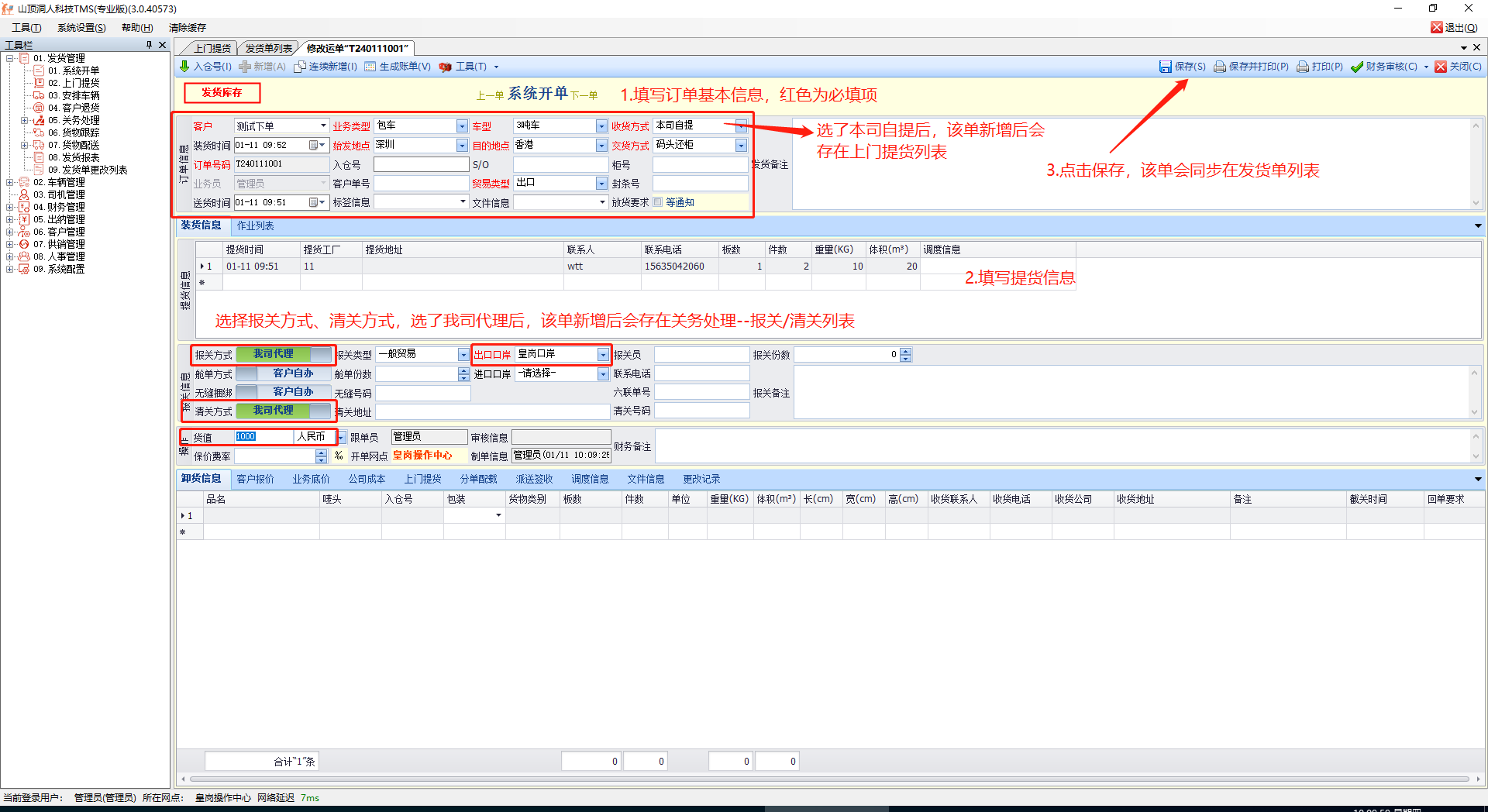Open the 车型 dropdown showing 3吨车

click(x=601, y=126)
